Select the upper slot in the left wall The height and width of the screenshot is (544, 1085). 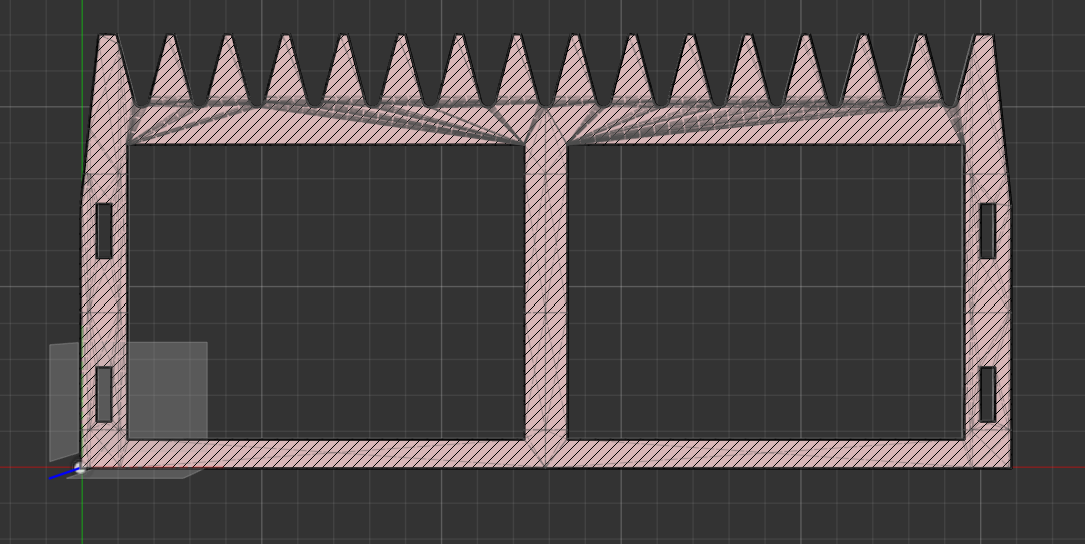coord(104,230)
